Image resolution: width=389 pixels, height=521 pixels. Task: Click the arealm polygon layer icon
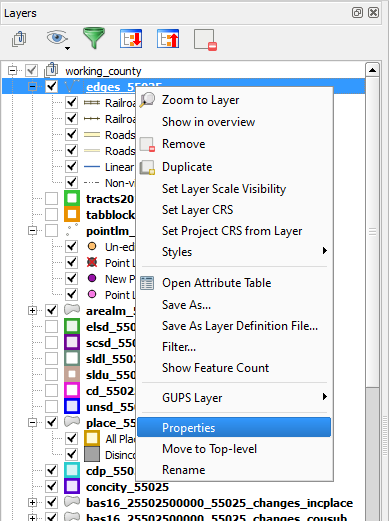click(72, 310)
